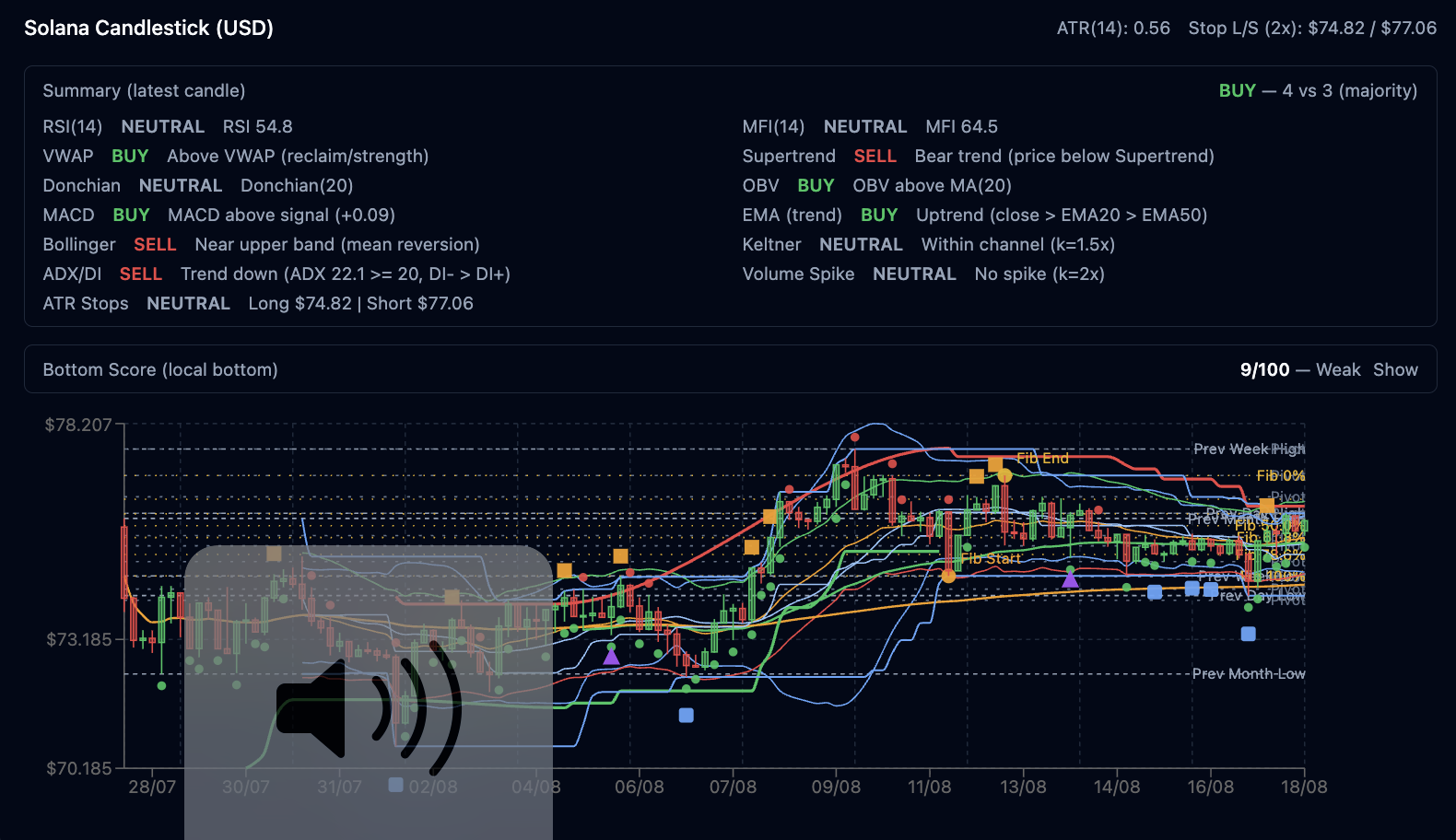This screenshot has height=840, width=1456.
Task: Click the 9/100 Weak score value
Action: [x=1300, y=369]
